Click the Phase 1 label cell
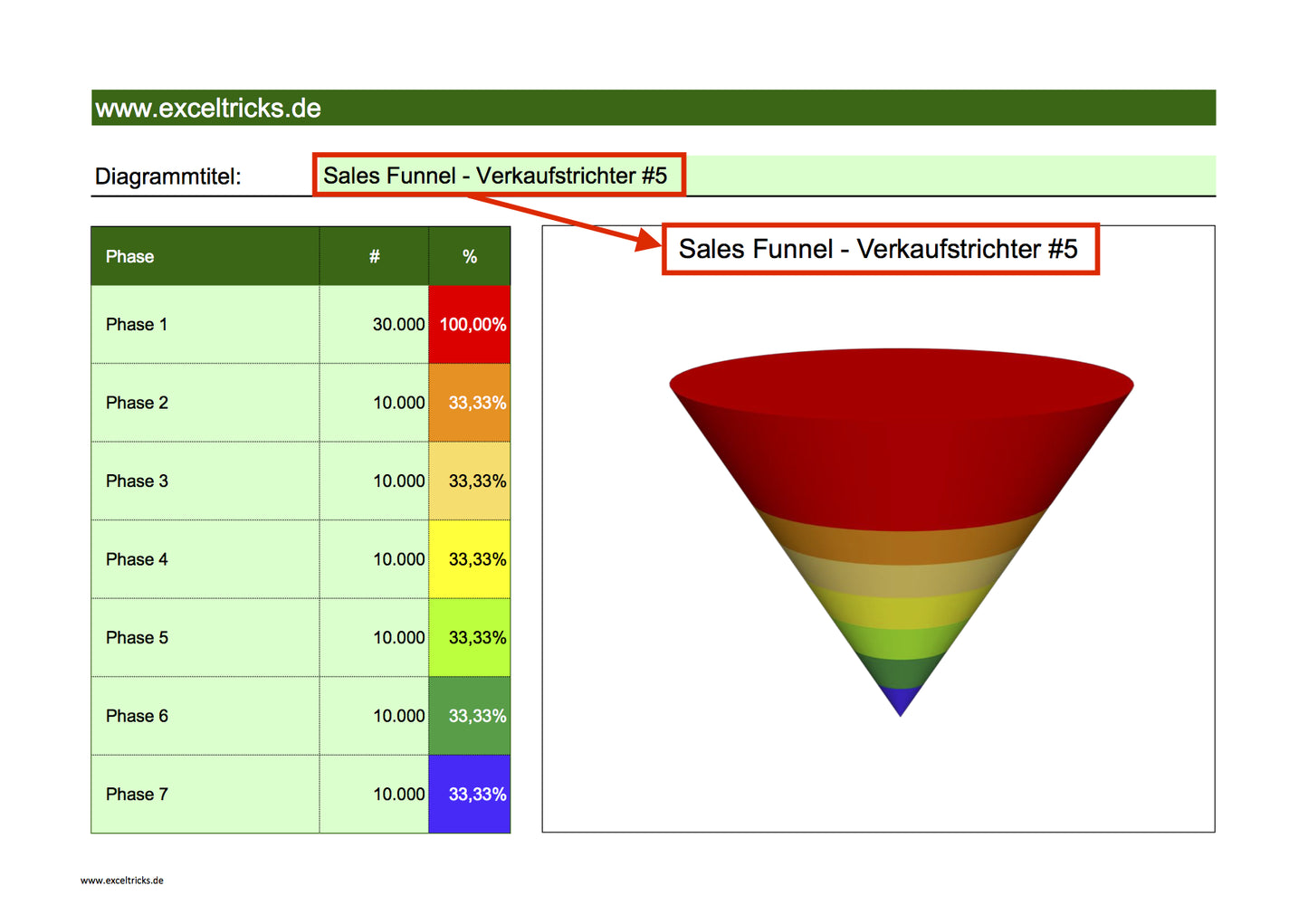 tap(204, 323)
